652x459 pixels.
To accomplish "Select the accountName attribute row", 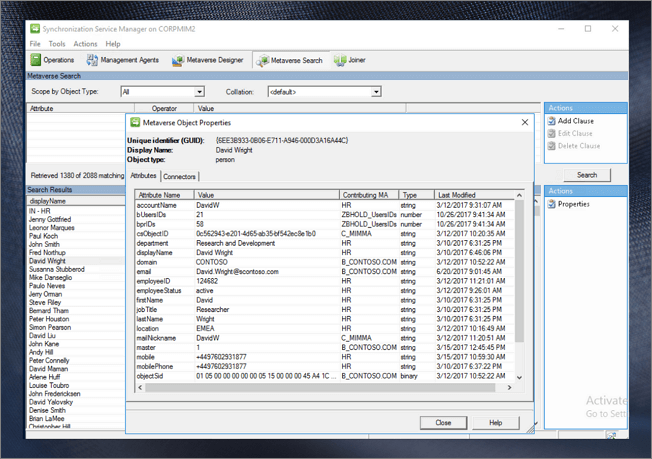I will (325, 205).
